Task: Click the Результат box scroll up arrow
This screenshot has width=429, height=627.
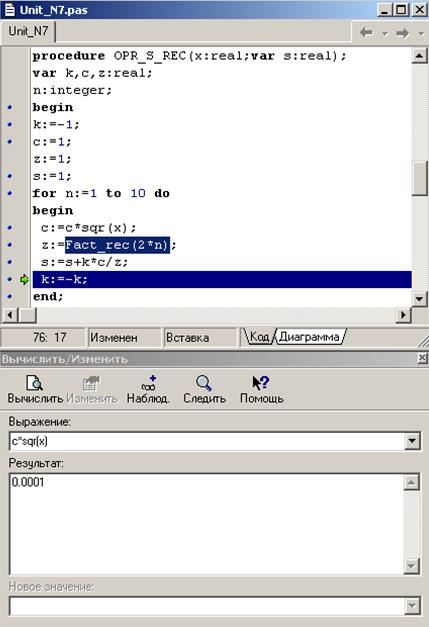Action: click(x=411, y=483)
